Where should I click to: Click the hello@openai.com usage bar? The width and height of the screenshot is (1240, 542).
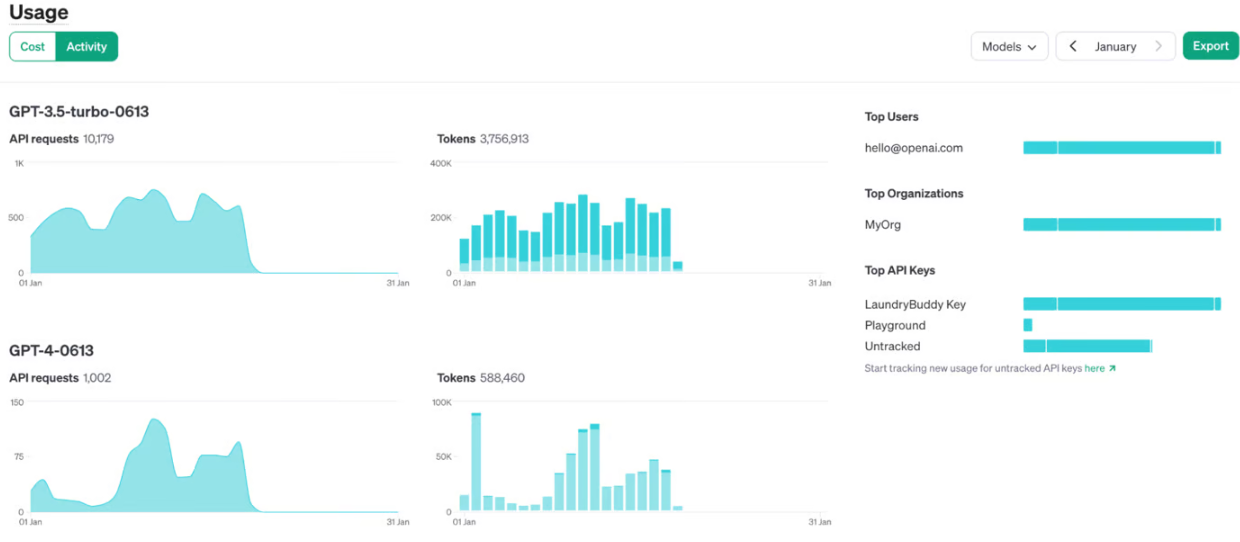click(1122, 148)
